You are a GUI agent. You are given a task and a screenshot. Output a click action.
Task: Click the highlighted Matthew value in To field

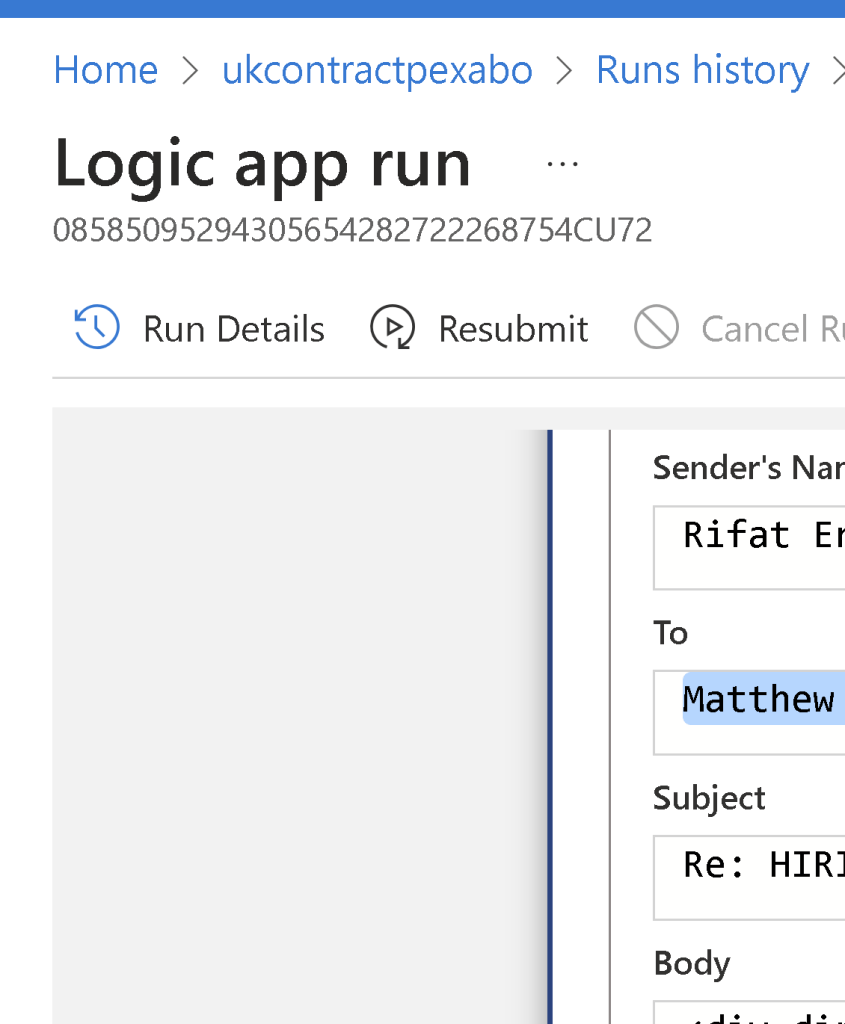click(x=763, y=698)
